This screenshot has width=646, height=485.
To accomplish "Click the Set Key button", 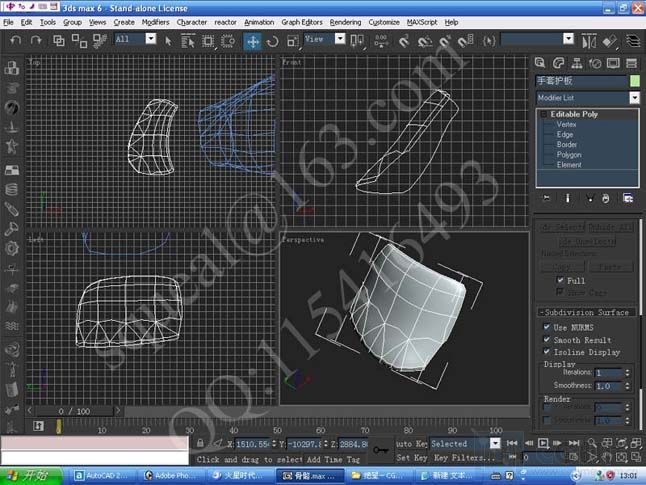I will point(412,457).
